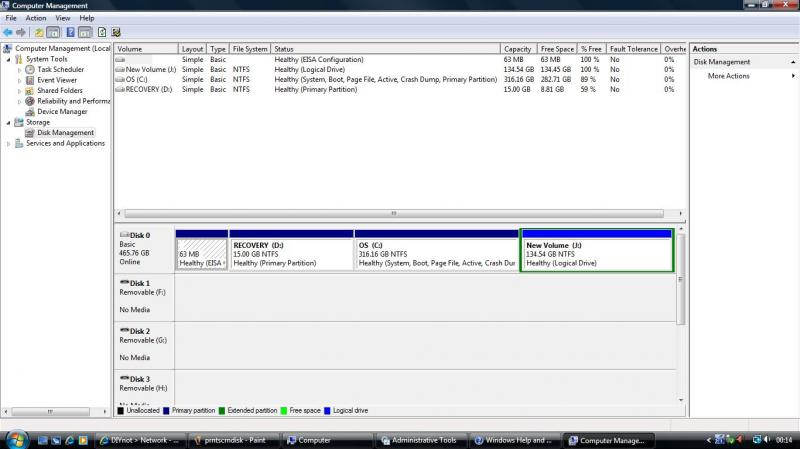The height and width of the screenshot is (449, 800).
Task: Click the Up One Level folder icon
Action: [39, 32]
